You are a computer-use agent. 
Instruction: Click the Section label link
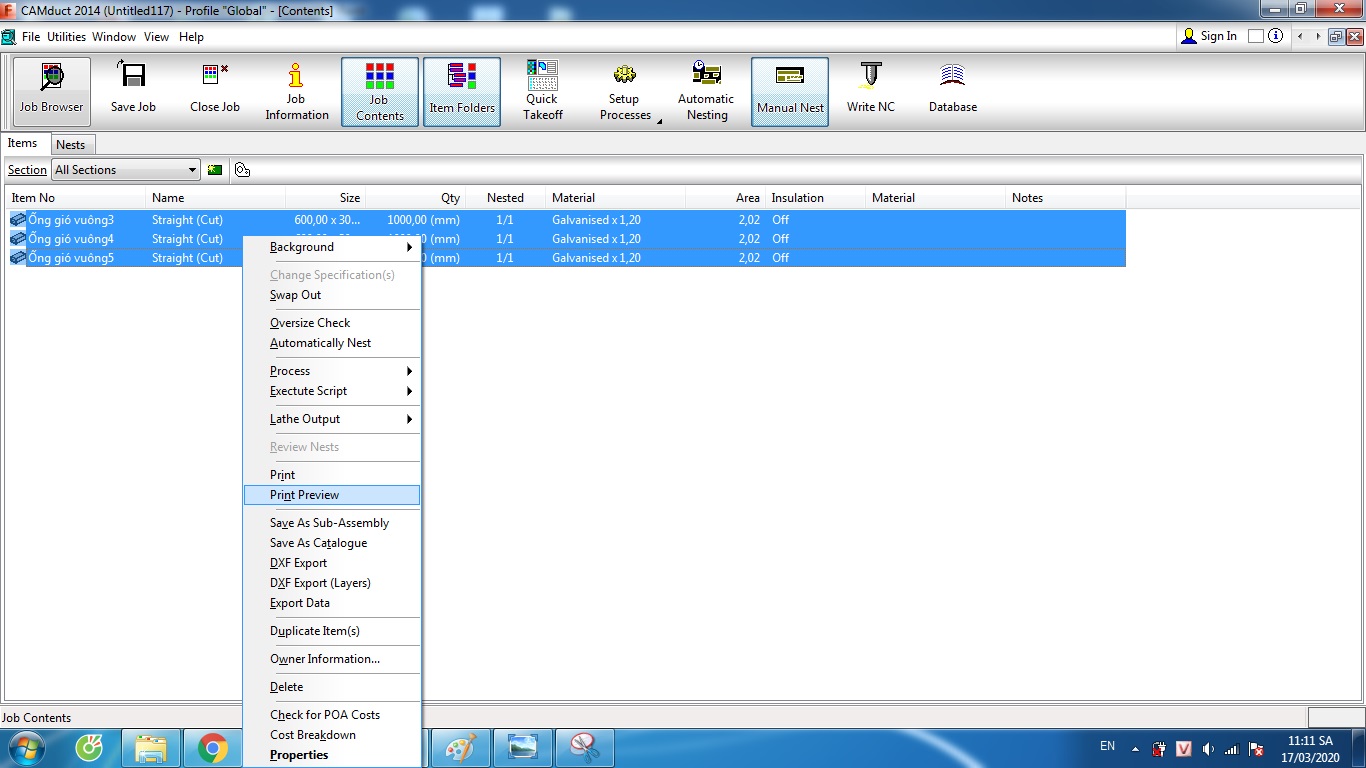point(27,170)
